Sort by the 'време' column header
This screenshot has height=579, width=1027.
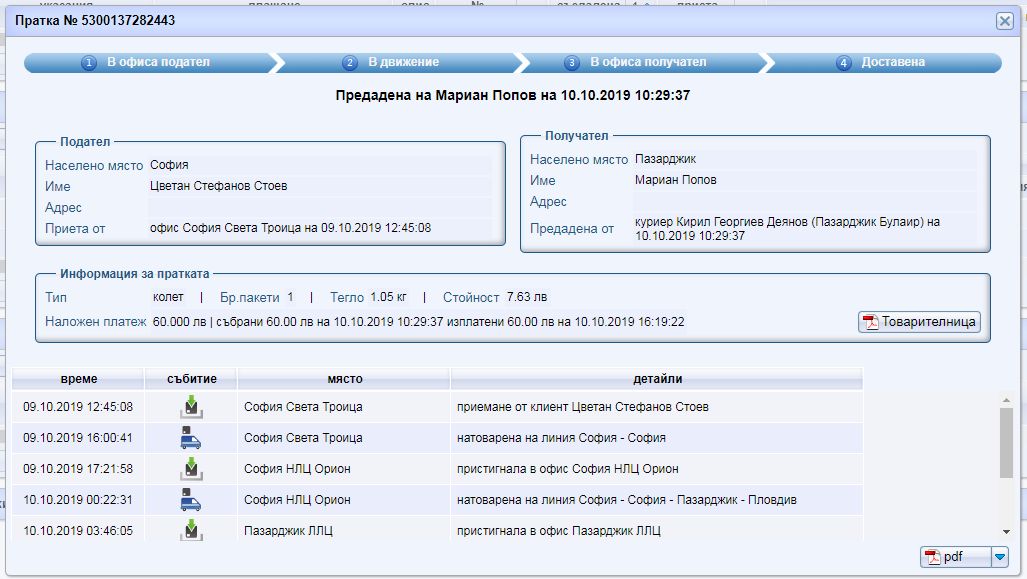[x=78, y=379]
